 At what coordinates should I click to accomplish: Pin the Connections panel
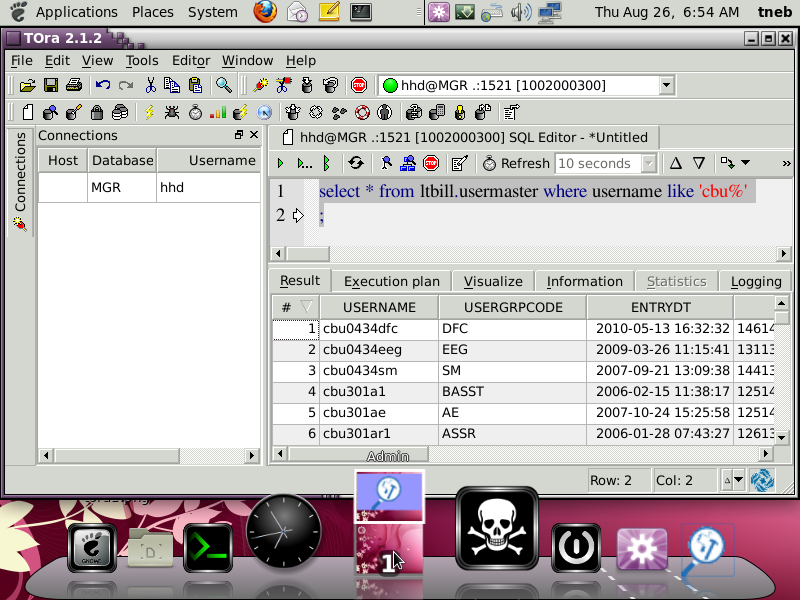(238, 134)
